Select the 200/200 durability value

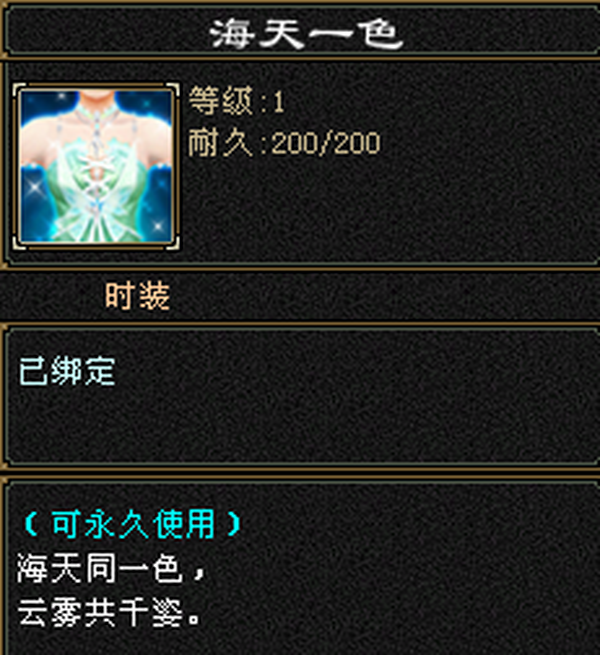point(326,144)
